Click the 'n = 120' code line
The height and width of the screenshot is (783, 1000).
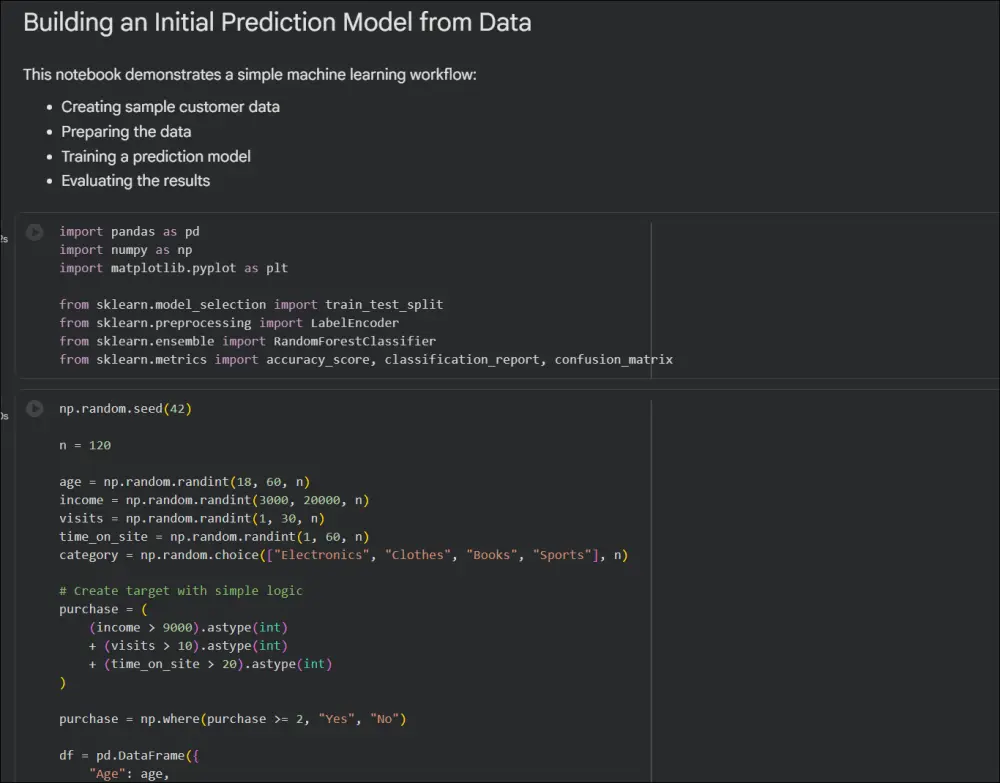pyautogui.click(x=85, y=445)
